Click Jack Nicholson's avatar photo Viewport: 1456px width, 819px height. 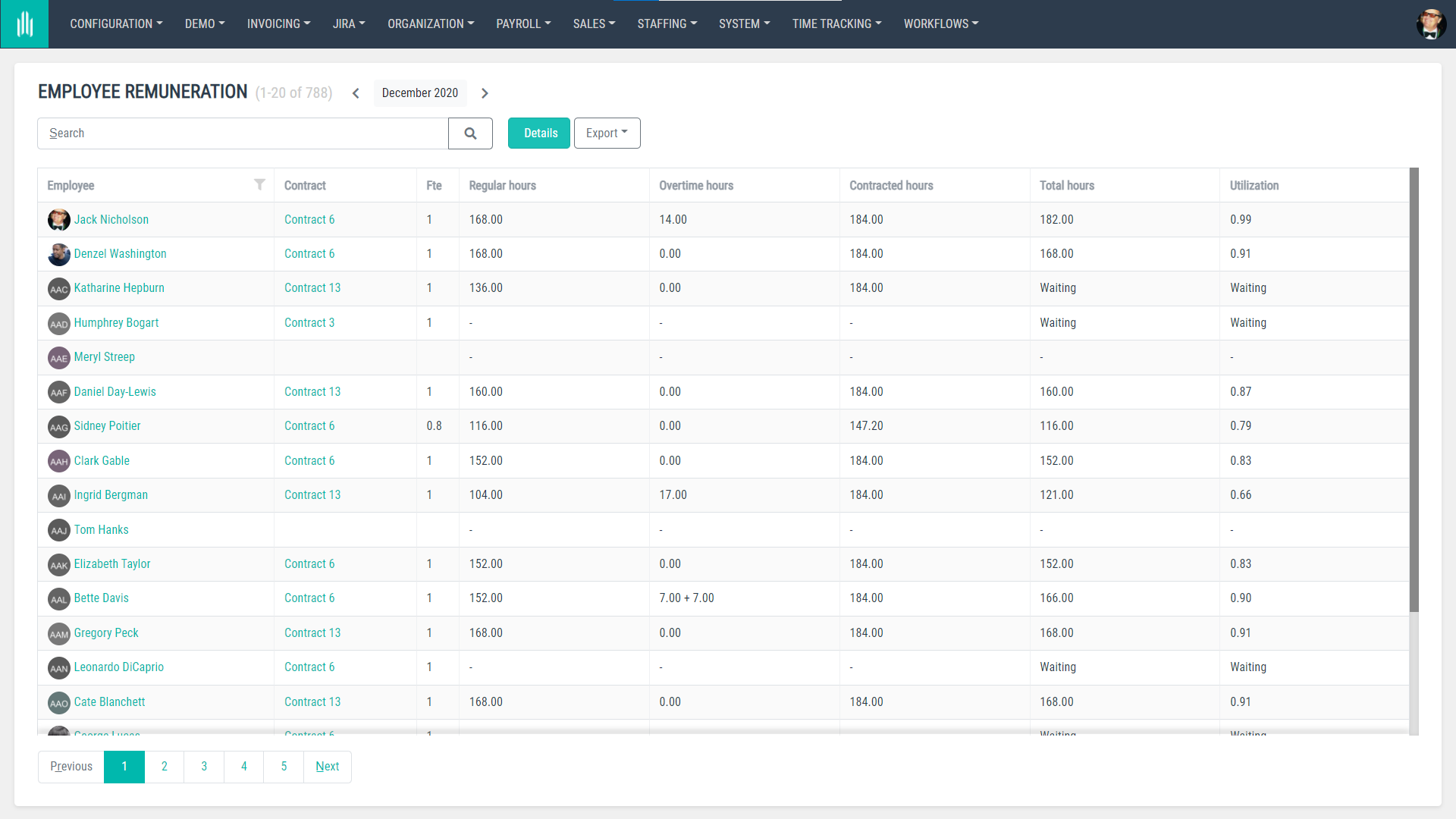coord(58,220)
